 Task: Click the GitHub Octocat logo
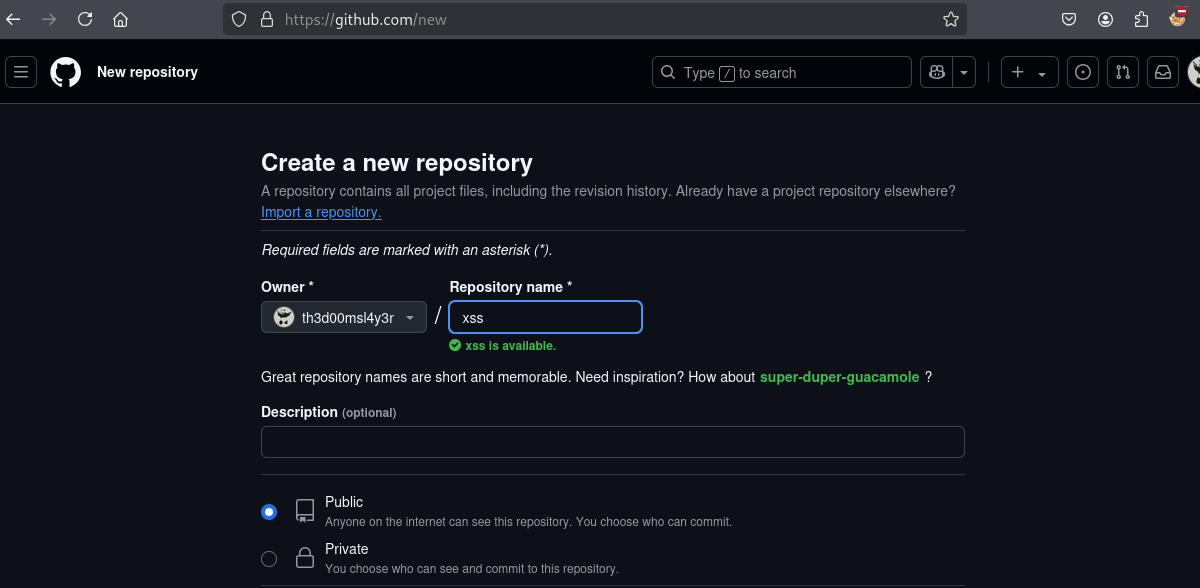(66, 72)
